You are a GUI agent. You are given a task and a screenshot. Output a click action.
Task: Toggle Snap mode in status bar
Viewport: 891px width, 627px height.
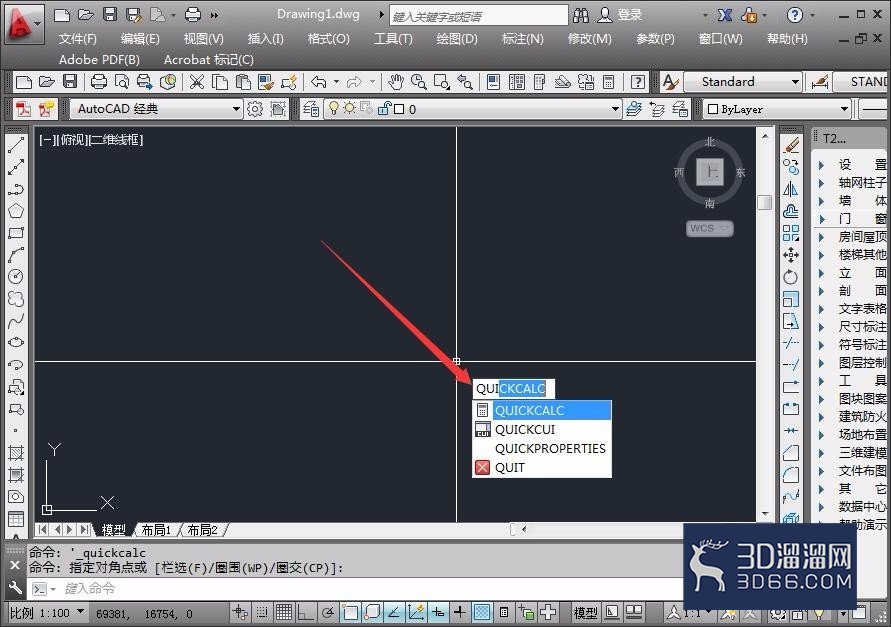262,612
